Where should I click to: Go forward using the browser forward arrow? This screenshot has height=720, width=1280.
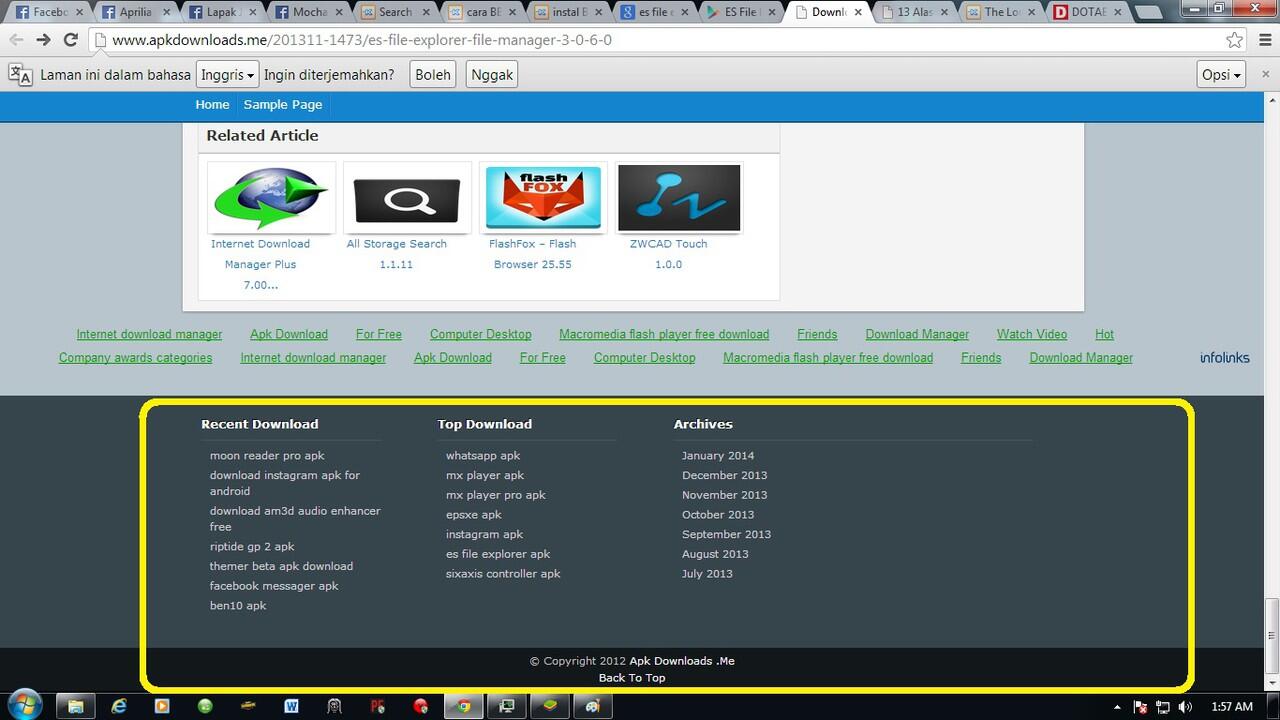coord(43,40)
